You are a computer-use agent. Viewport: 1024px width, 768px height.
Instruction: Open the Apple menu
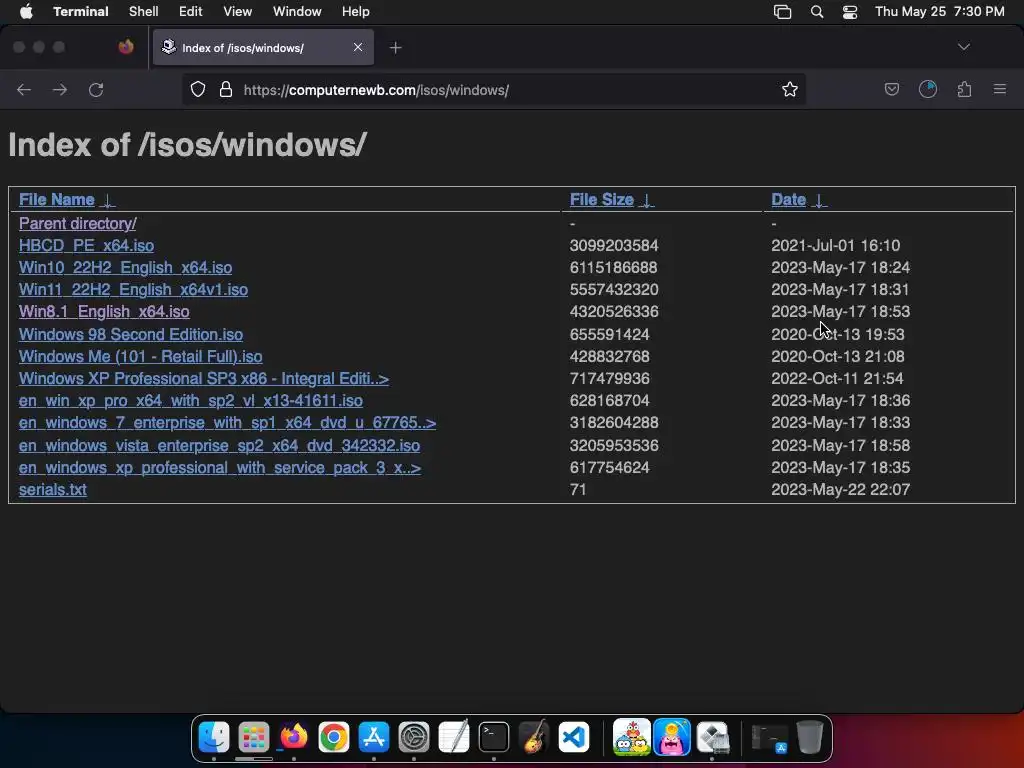coord(26,12)
